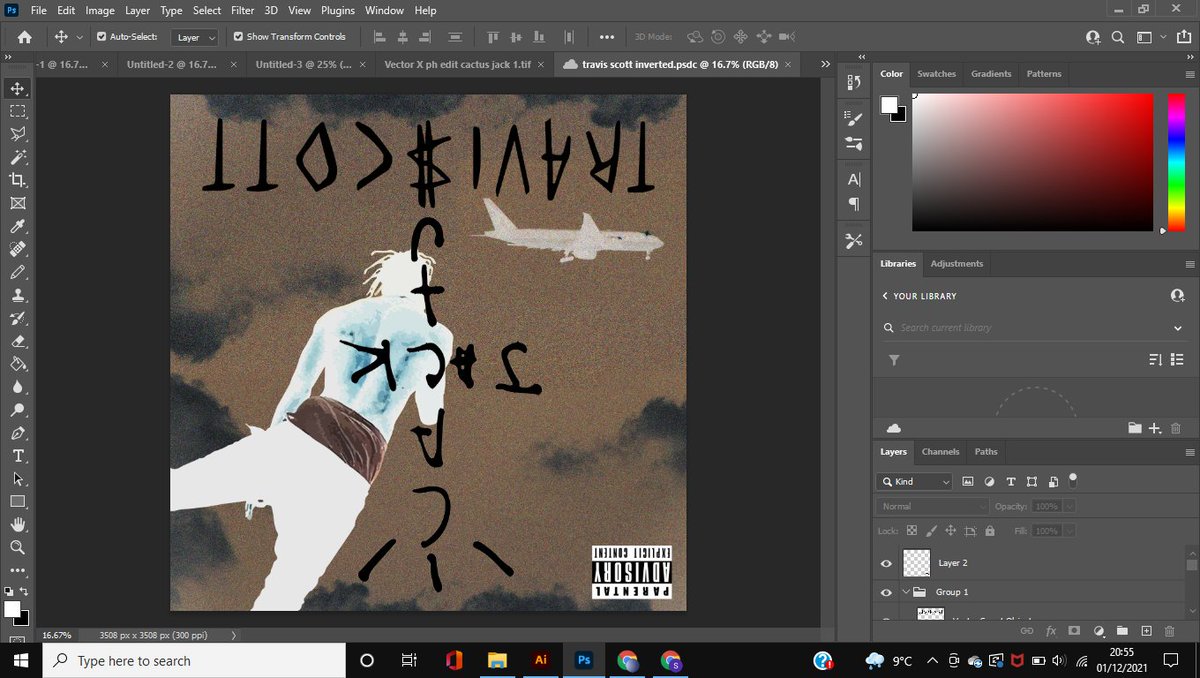Viewport: 1200px width, 678px height.
Task: Open the status bar info arrow
Action: click(234, 635)
